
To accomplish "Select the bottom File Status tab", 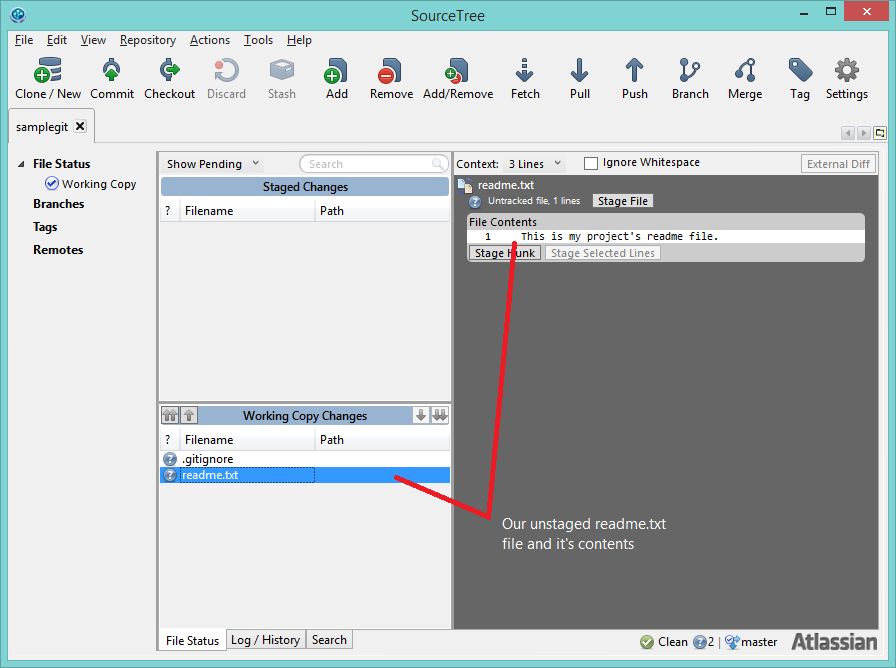I will coord(193,641).
